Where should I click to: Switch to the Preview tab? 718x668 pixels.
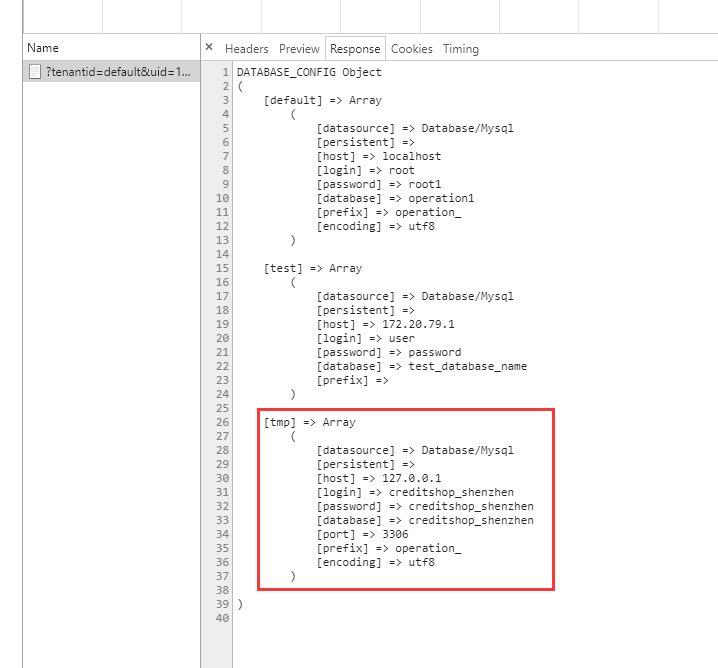pos(299,49)
